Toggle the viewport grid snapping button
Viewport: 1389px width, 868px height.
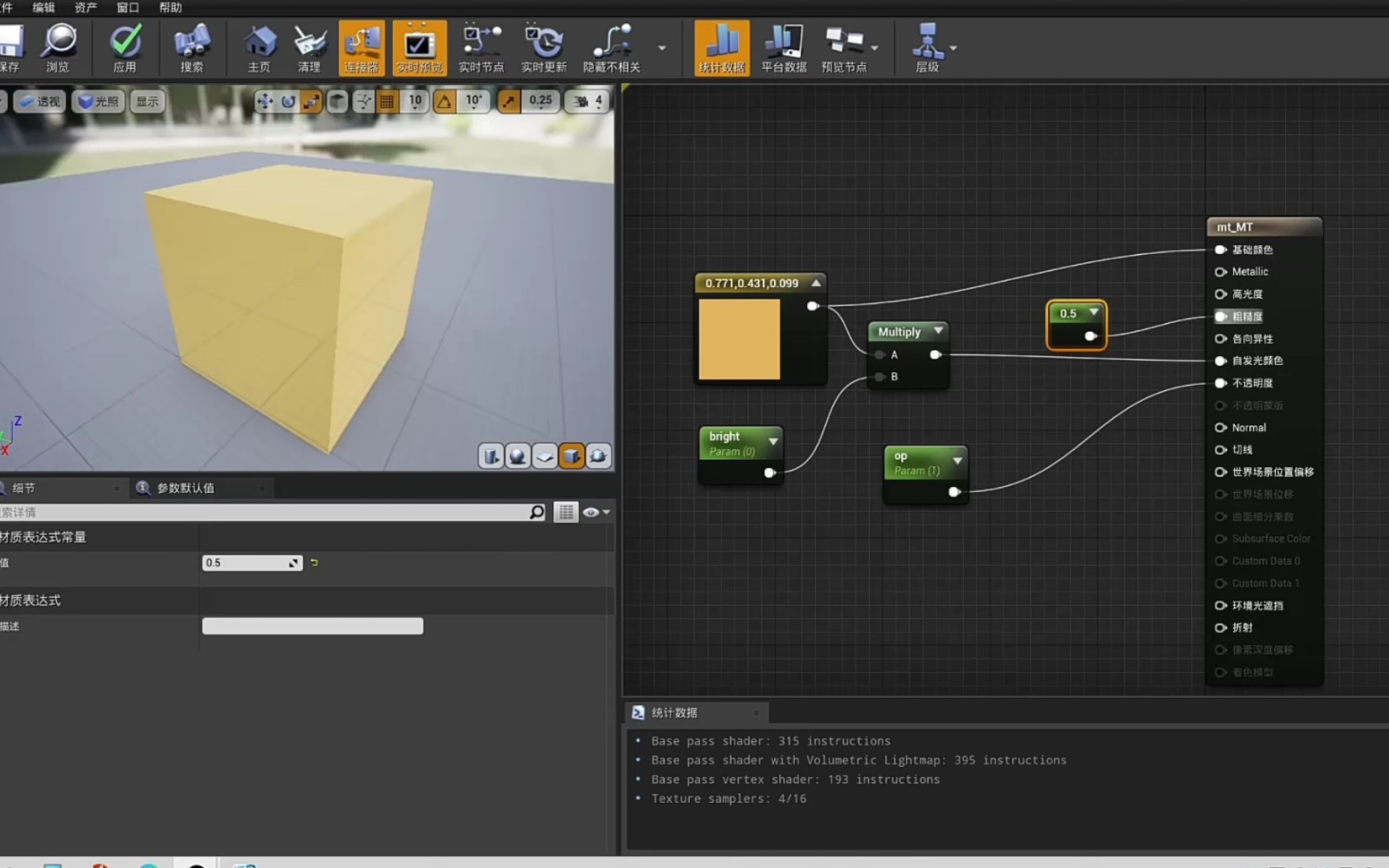387,101
